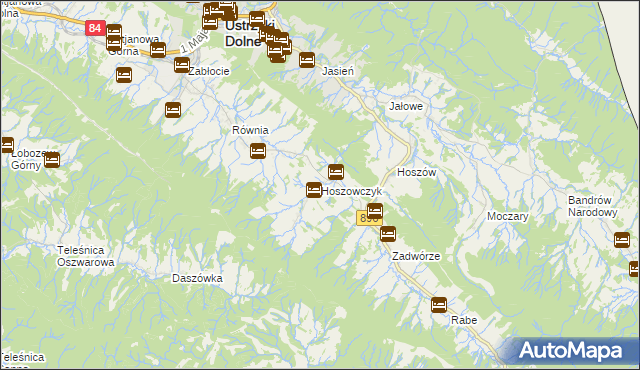The image size is (640, 370).
Task: Click the lodging icon below the Górna label
Action: pyautogui.click(x=124, y=75)
